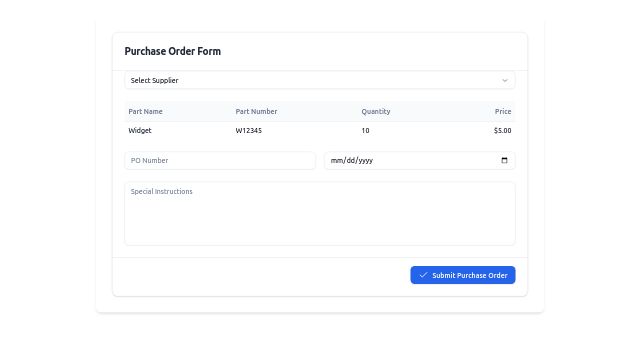Click the supplier dropdown chevron arrow
Viewport: 640px width, 360px height.
(x=505, y=80)
